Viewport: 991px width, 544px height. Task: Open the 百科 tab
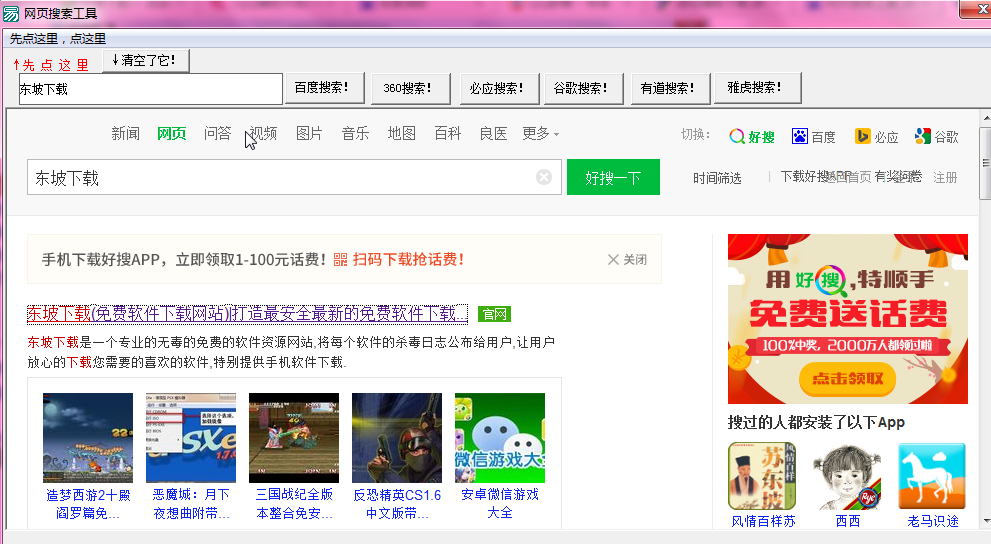[447, 133]
